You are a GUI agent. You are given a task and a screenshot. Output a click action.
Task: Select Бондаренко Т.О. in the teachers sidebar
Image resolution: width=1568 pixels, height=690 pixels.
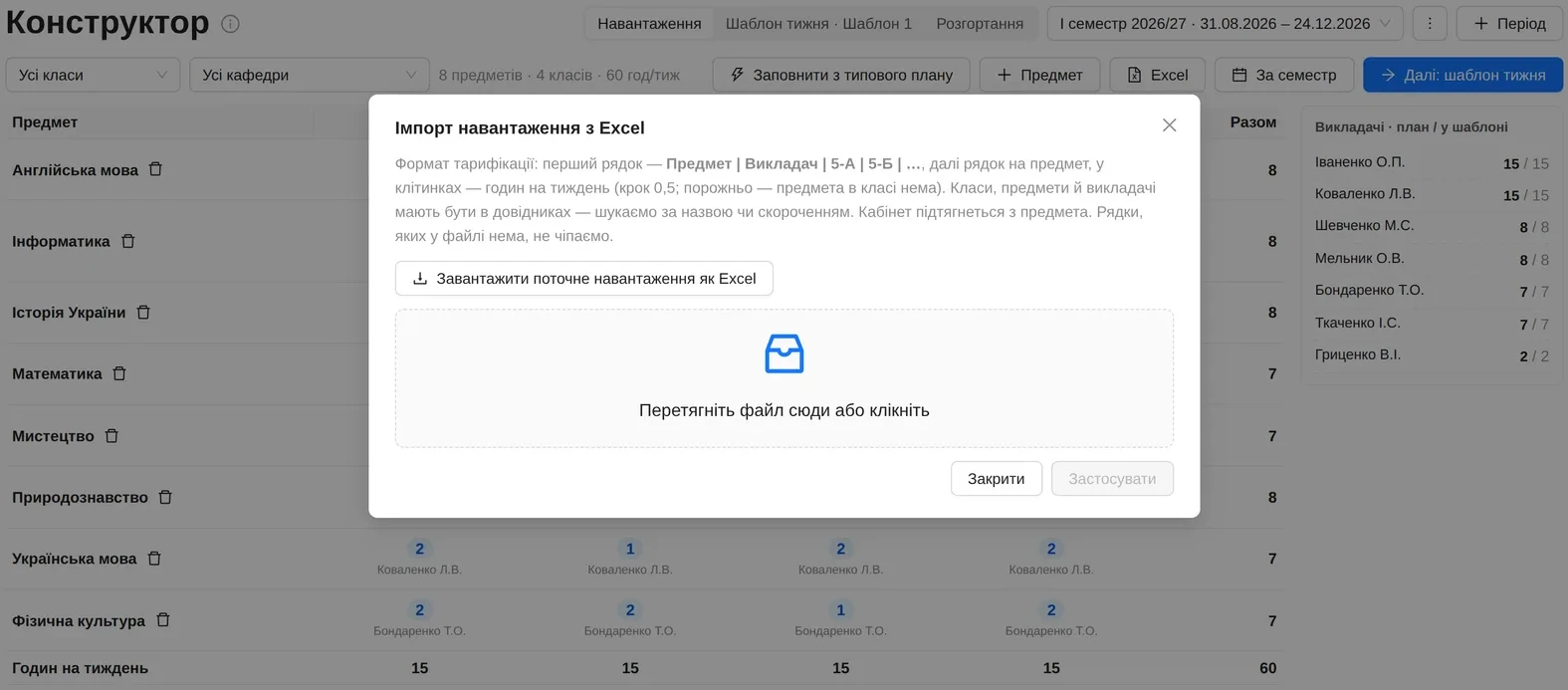(1369, 290)
